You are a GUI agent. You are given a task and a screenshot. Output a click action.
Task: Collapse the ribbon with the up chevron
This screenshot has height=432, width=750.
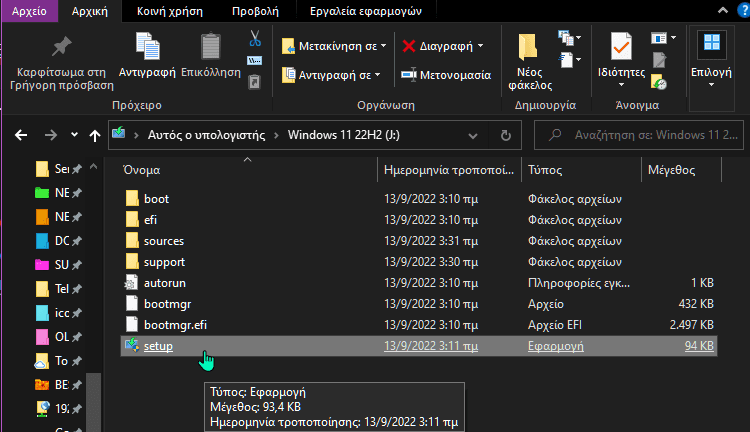coord(723,10)
